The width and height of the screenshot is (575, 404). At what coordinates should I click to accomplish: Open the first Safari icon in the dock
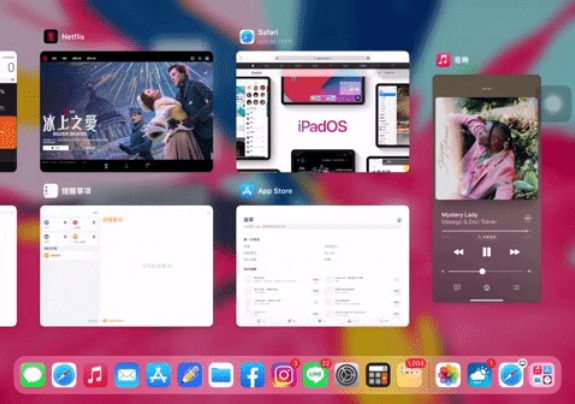pos(64,375)
